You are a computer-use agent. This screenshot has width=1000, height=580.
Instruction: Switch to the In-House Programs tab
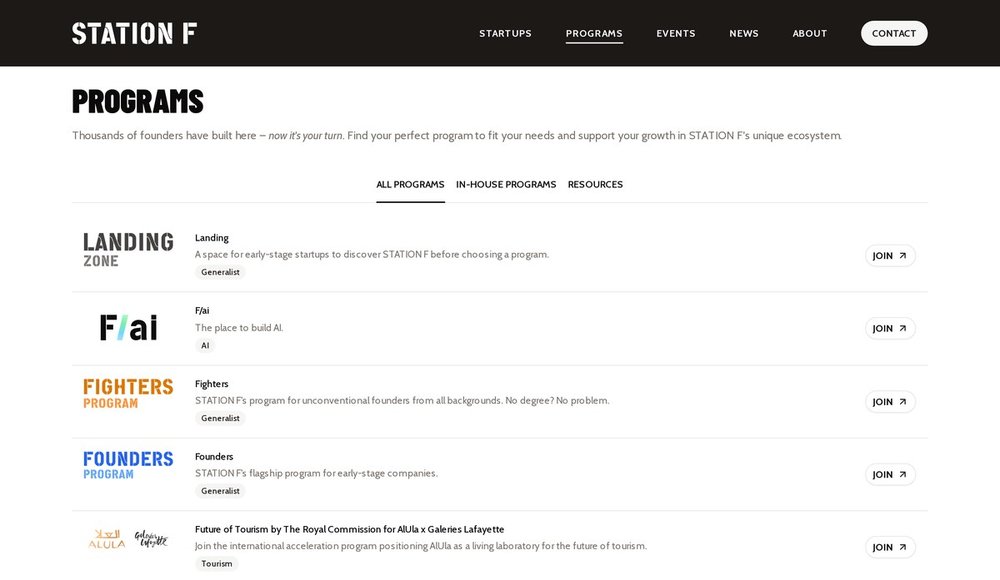coord(506,184)
